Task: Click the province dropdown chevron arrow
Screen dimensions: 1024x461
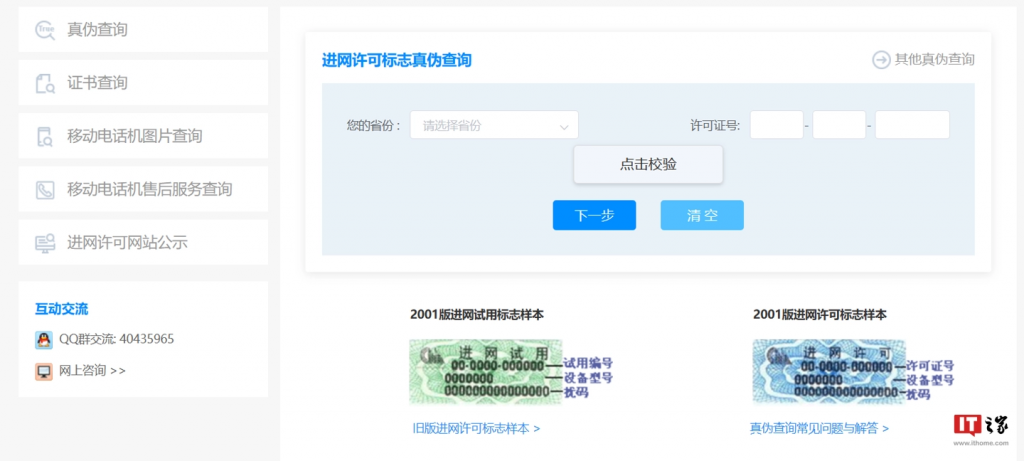Action: coord(564,127)
